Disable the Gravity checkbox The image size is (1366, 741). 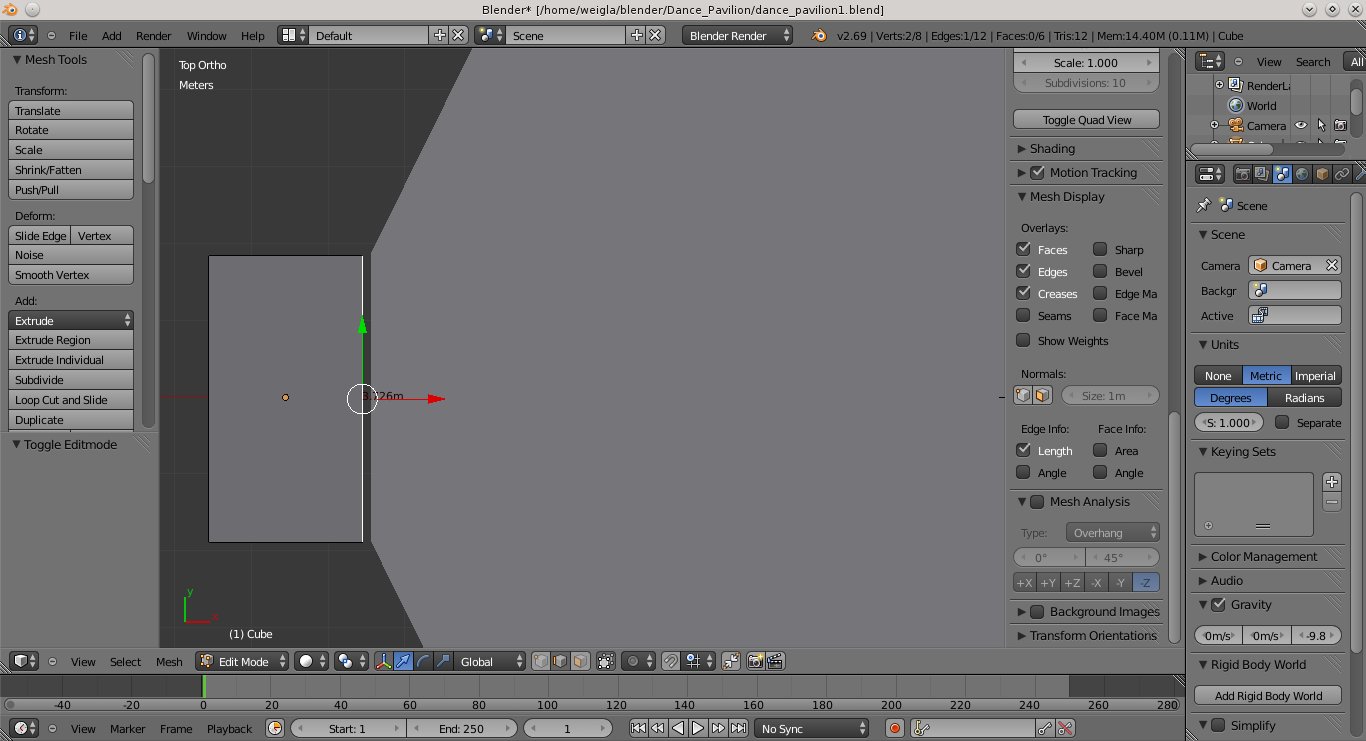tap(1218, 604)
